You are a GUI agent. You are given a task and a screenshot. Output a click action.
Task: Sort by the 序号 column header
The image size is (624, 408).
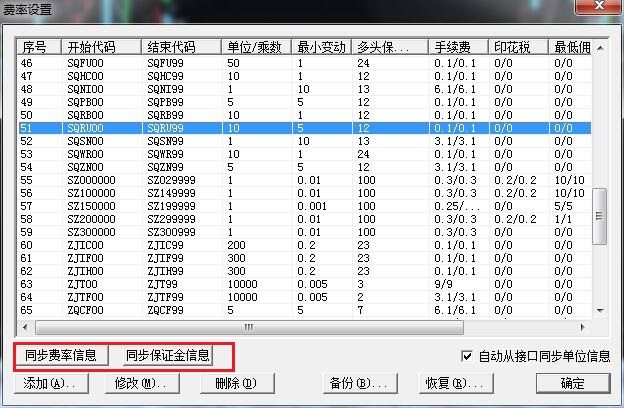(39, 47)
